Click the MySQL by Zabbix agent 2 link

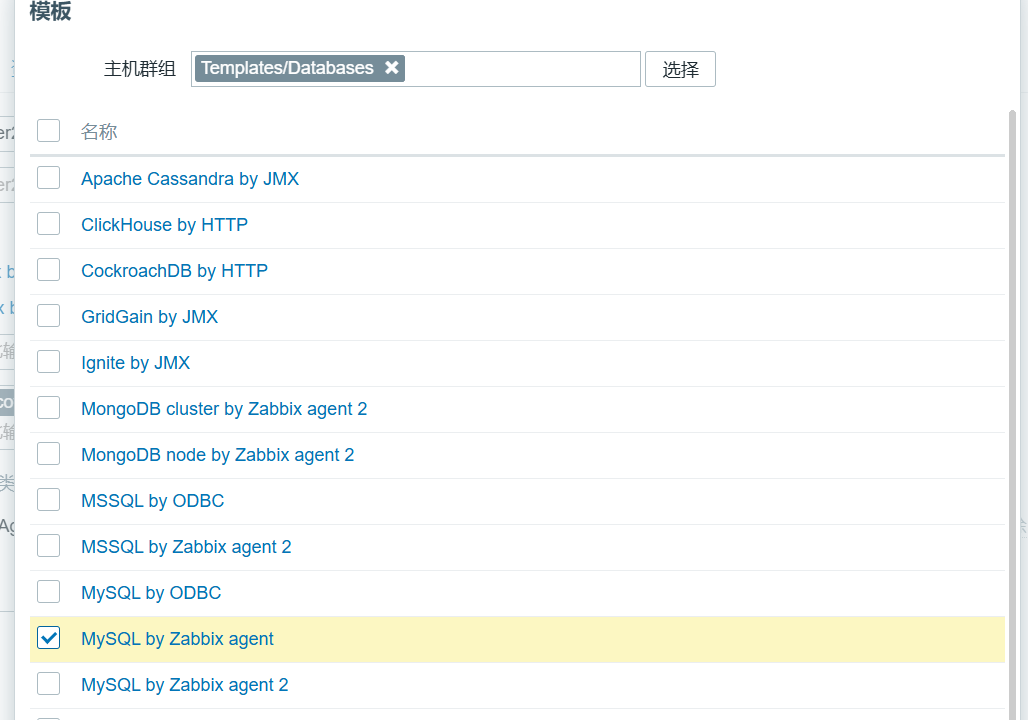(185, 685)
